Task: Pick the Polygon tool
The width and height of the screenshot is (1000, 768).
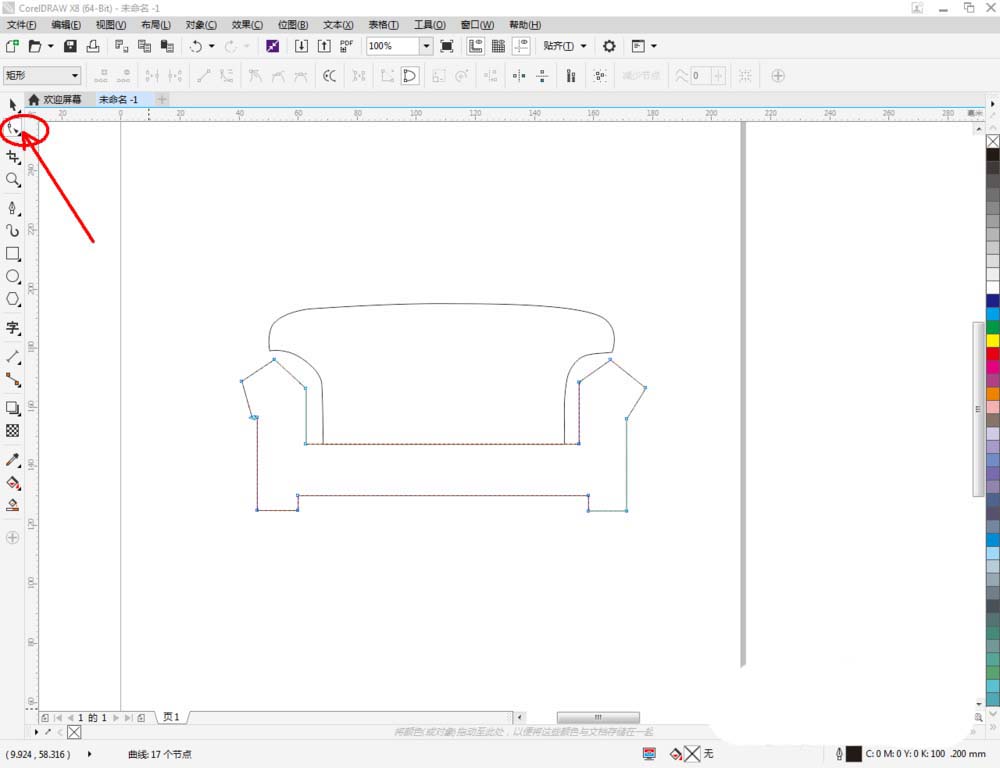Action: click(x=13, y=299)
